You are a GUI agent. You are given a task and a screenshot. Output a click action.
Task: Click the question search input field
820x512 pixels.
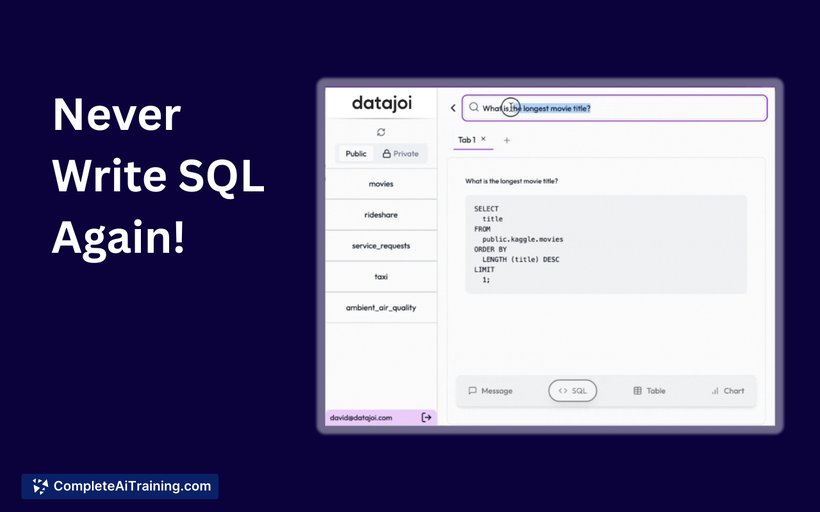614,108
